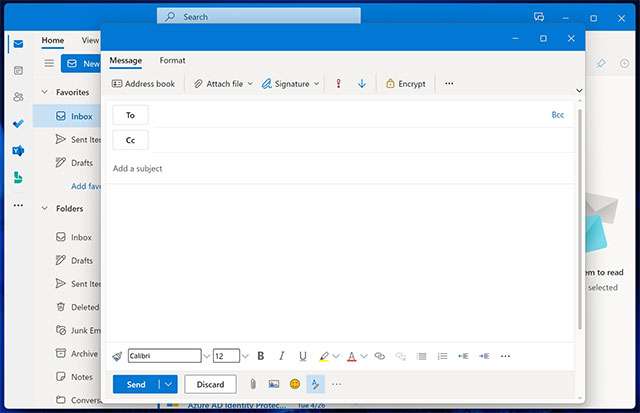Open the font name dropdown arrow

pos(206,356)
